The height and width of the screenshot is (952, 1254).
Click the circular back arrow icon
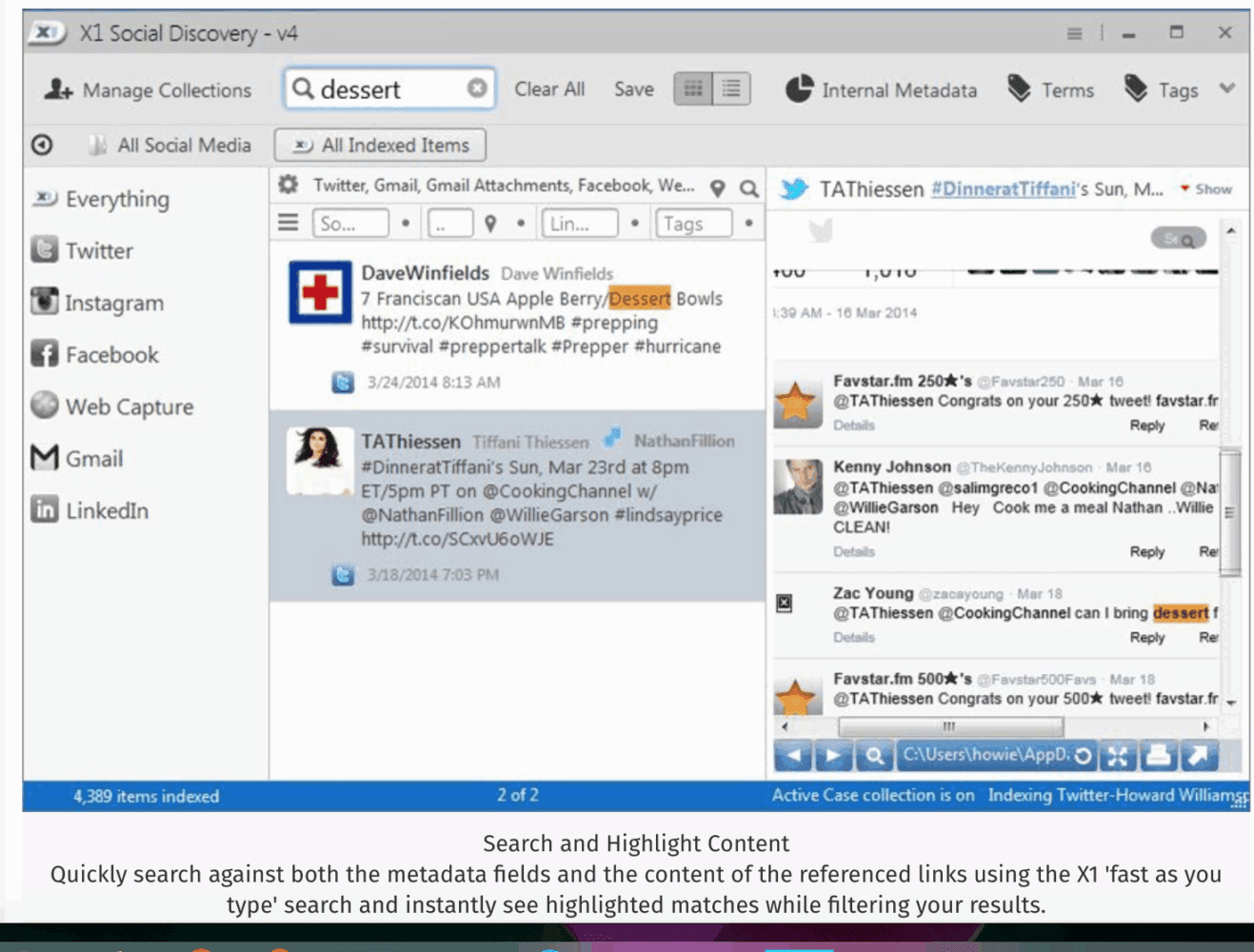[42, 145]
